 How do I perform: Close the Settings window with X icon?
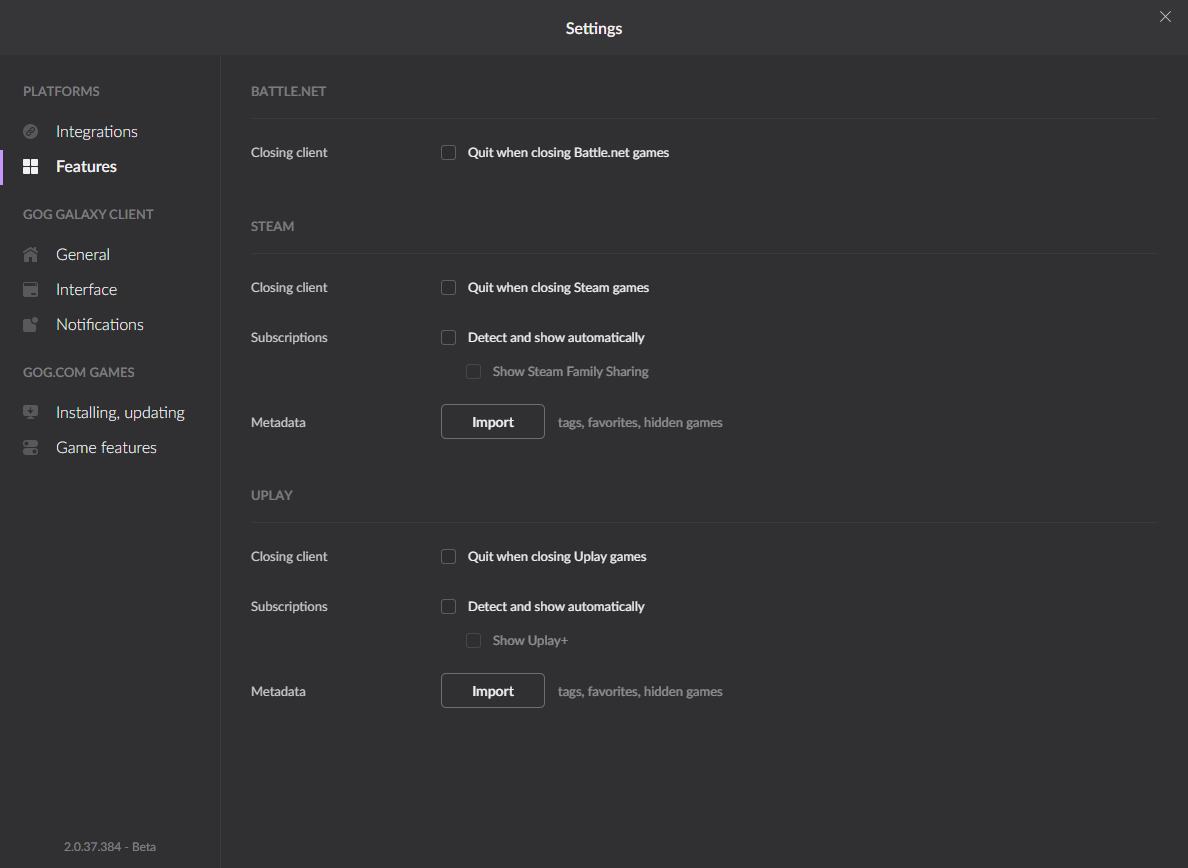click(1165, 17)
